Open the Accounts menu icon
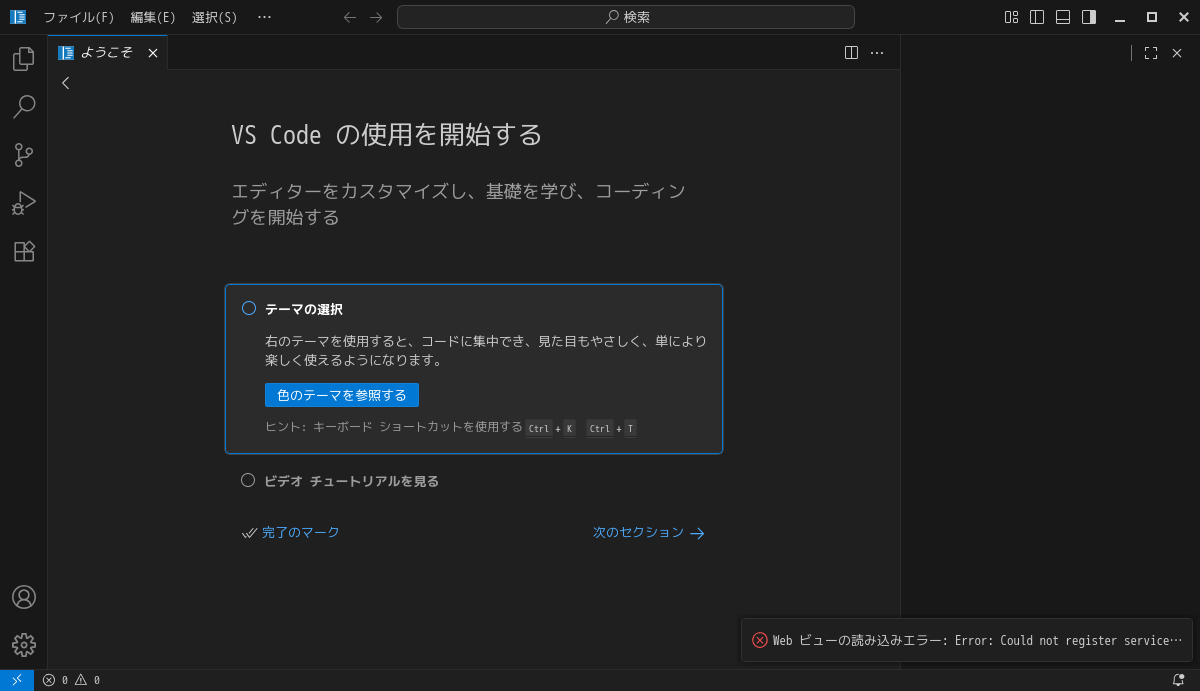The width and height of the screenshot is (1200, 691). click(x=24, y=597)
